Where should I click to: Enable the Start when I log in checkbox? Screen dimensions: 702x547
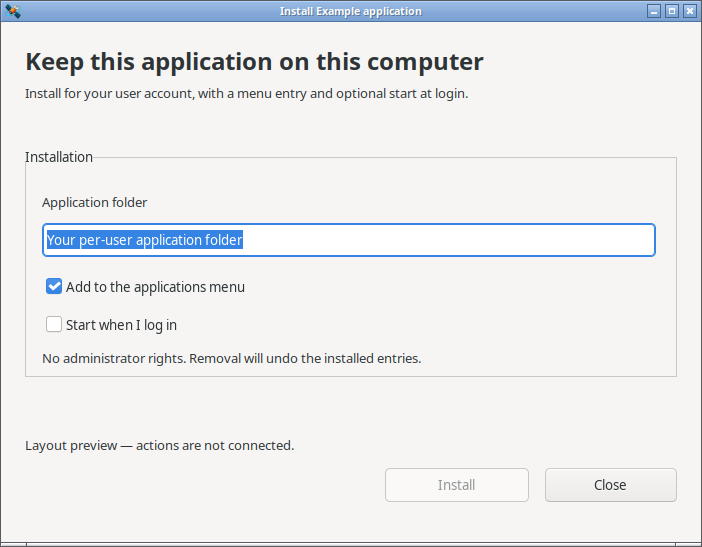(x=54, y=324)
